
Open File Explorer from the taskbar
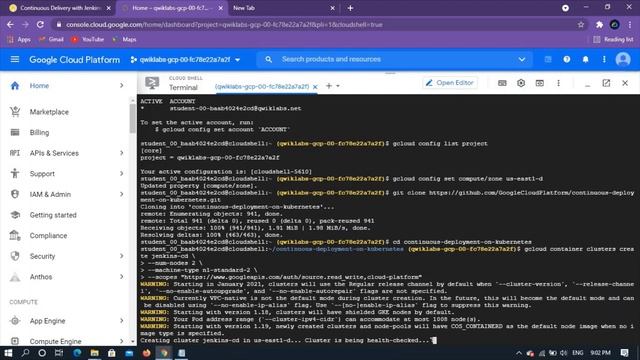point(94,353)
